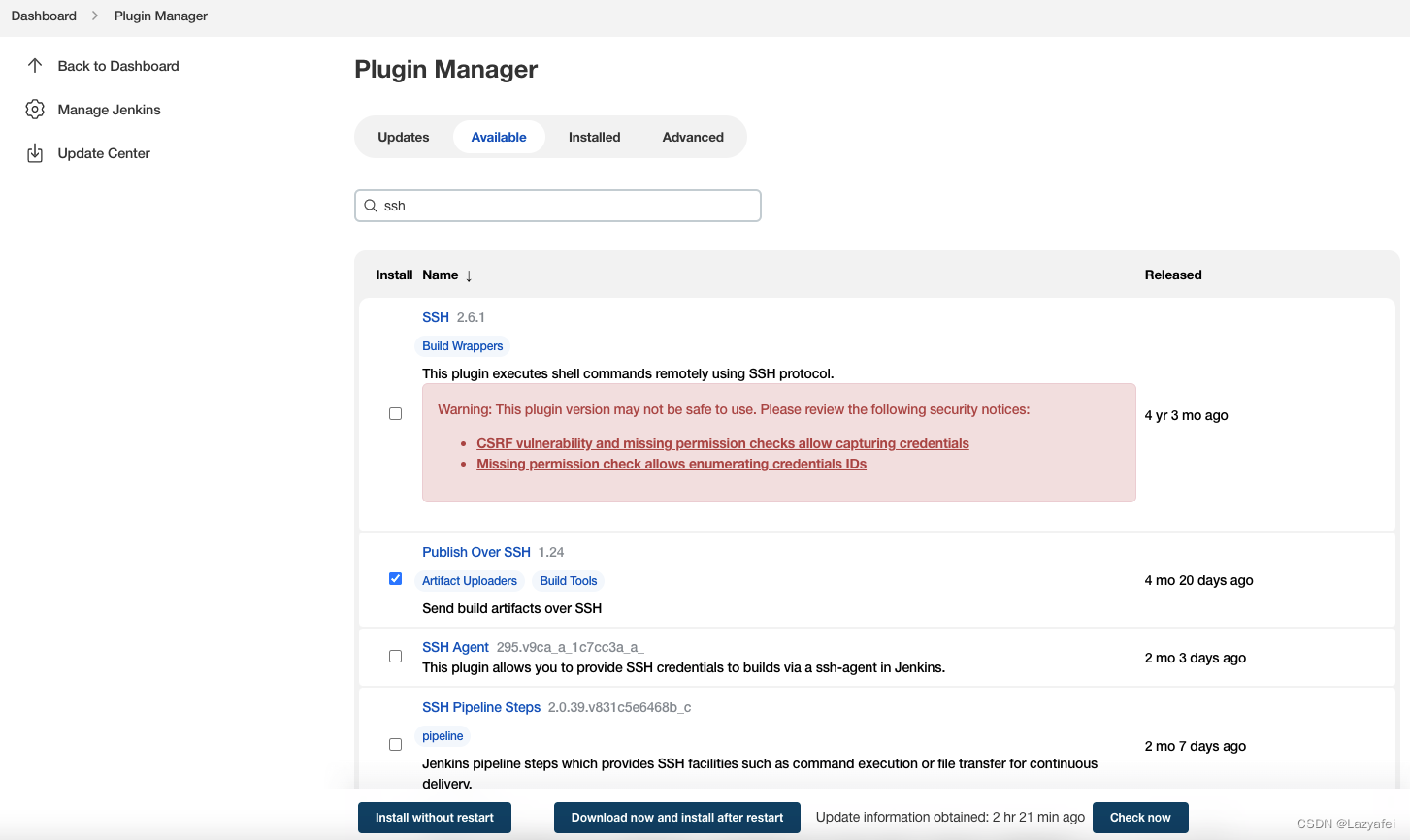Click the Manage Jenkins gear icon
The height and width of the screenshot is (840, 1410).
pyautogui.click(x=35, y=110)
